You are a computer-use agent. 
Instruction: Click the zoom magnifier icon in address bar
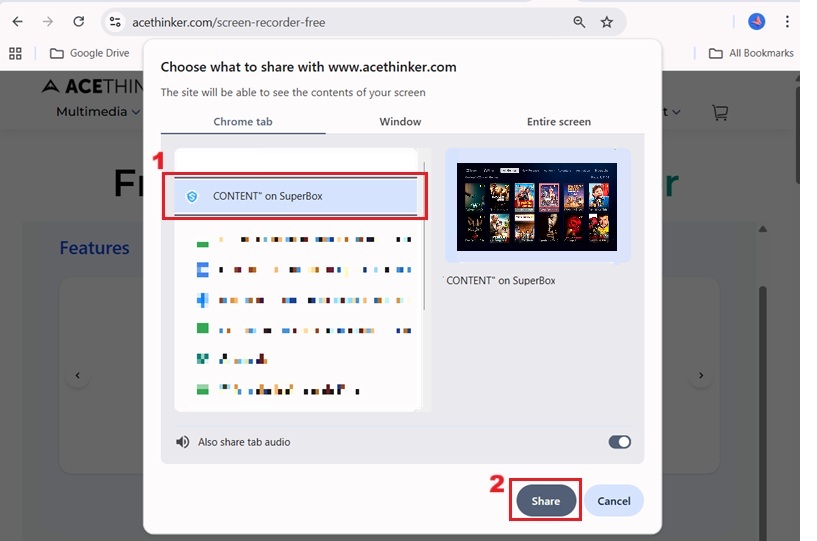579,22
